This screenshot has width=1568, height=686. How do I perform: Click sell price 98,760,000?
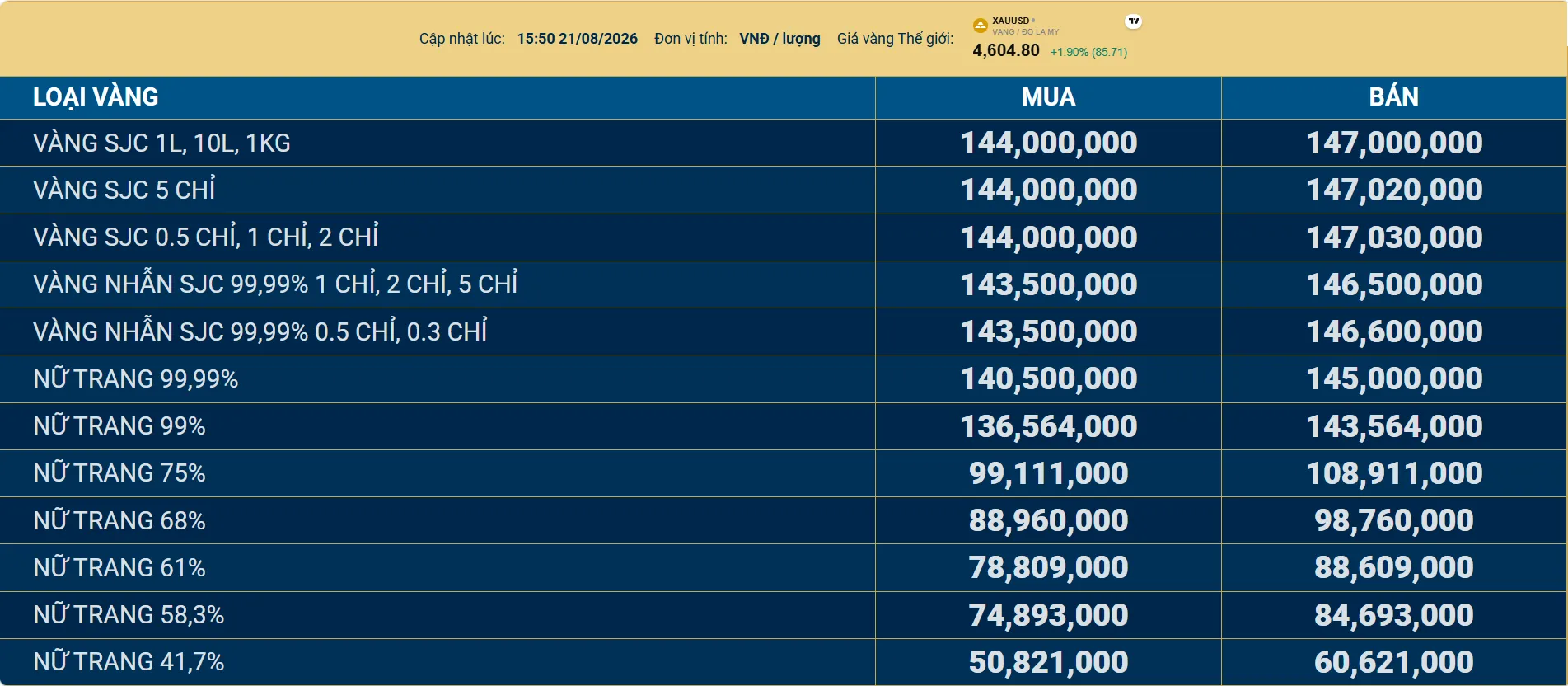tap(1394, 520)
